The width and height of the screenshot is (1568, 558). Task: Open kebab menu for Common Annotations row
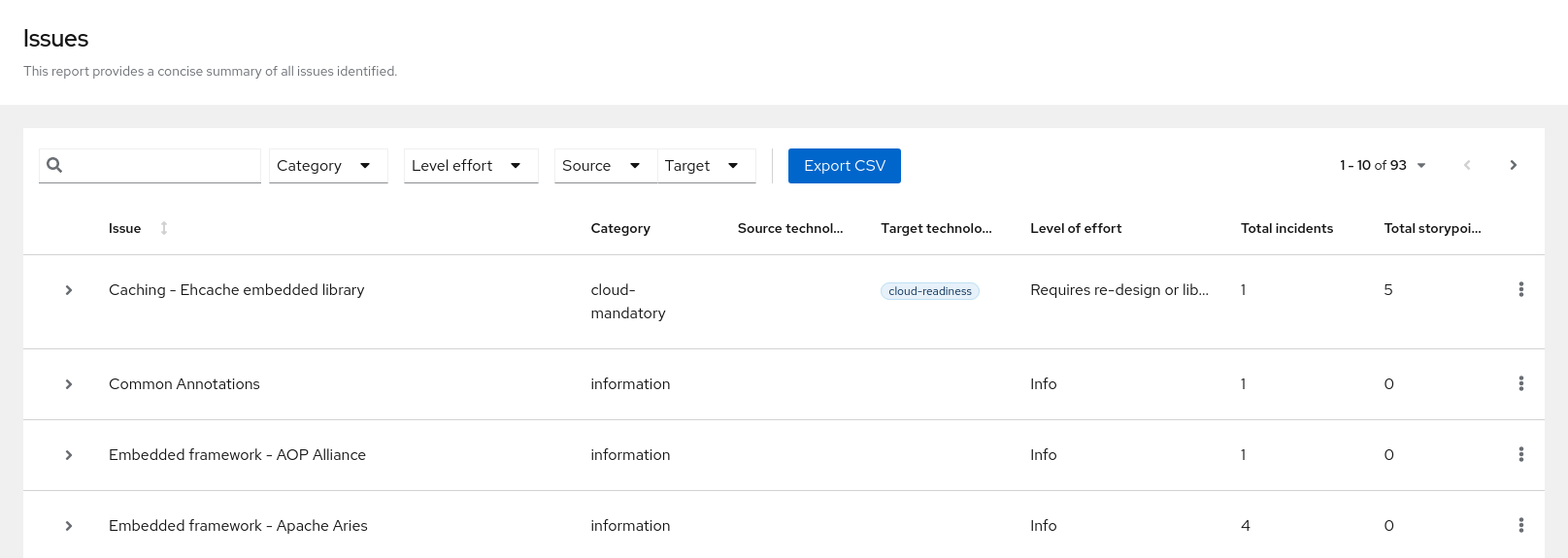1520,383
